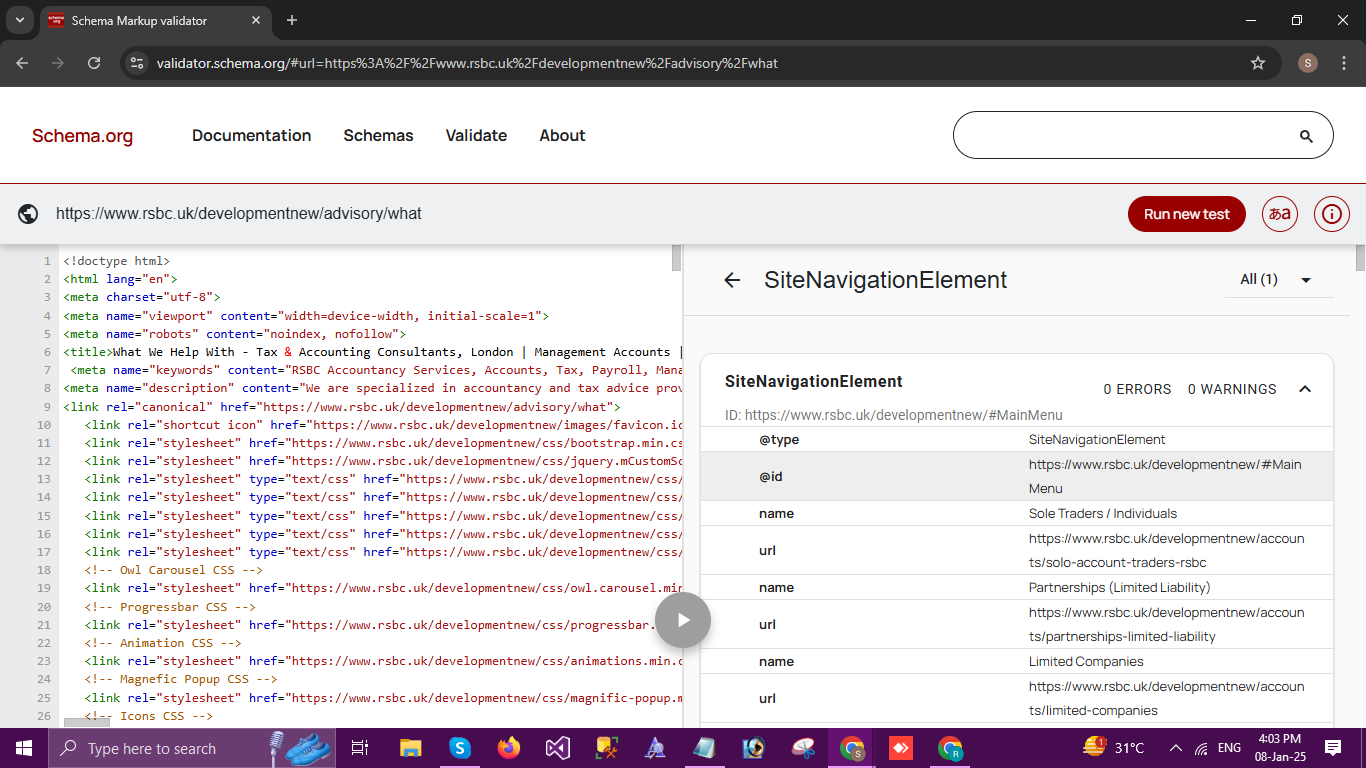Image resolution: width=1366 pixels, height=768 pixels.
Task: Open File Explorer from the taskbar
Action: pyautogui.click(x=410, y=748)
